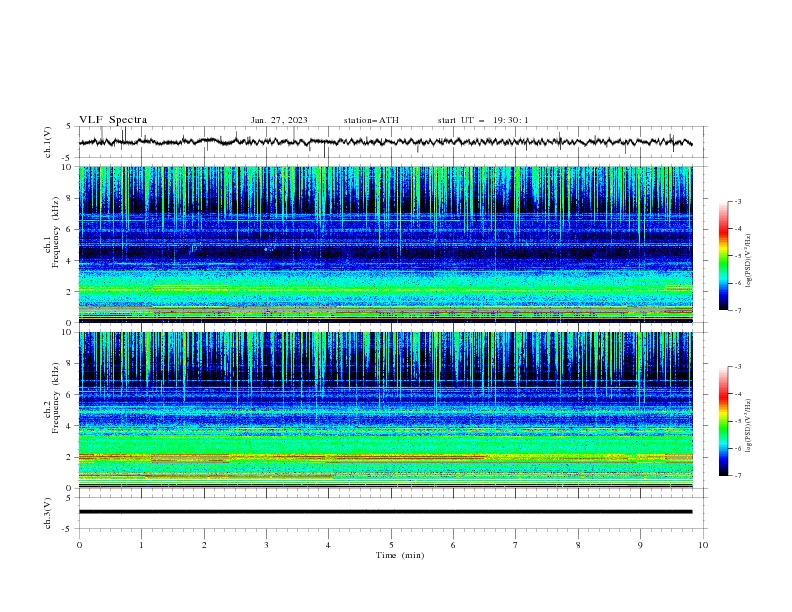The height and width of the screenshot is (612, 792).
Task: Click time axis tick label '8'
Action: pos(578,545)
